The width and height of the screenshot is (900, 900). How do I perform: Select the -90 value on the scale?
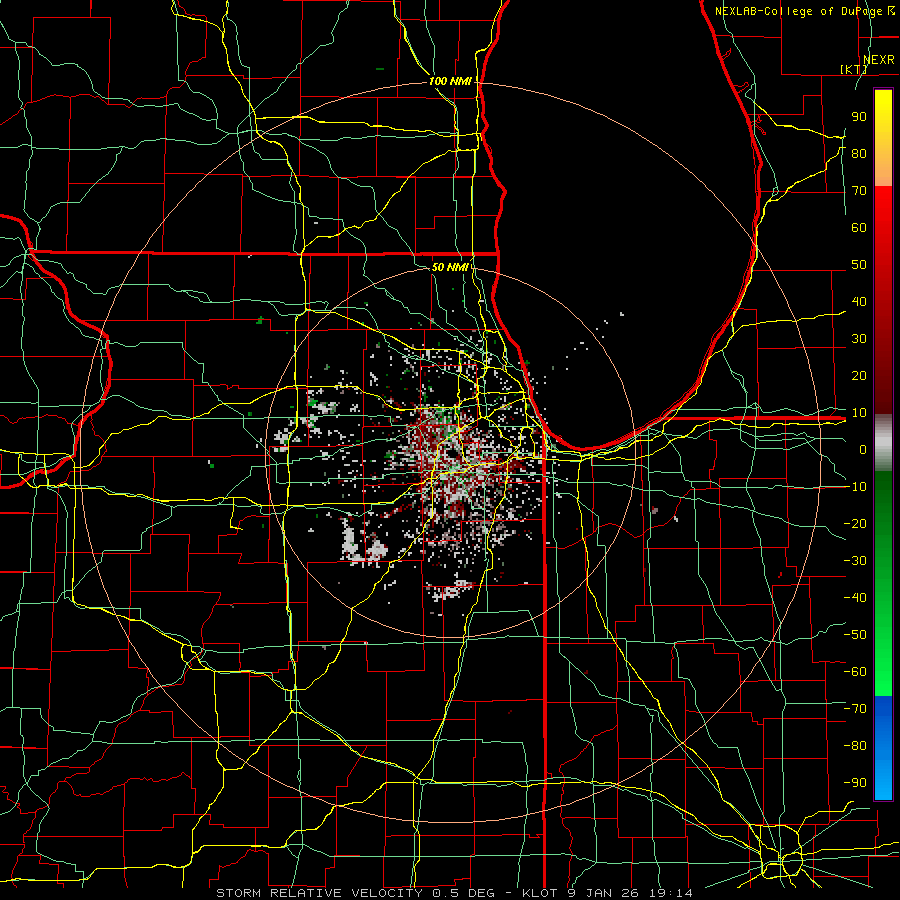[855, 783]
